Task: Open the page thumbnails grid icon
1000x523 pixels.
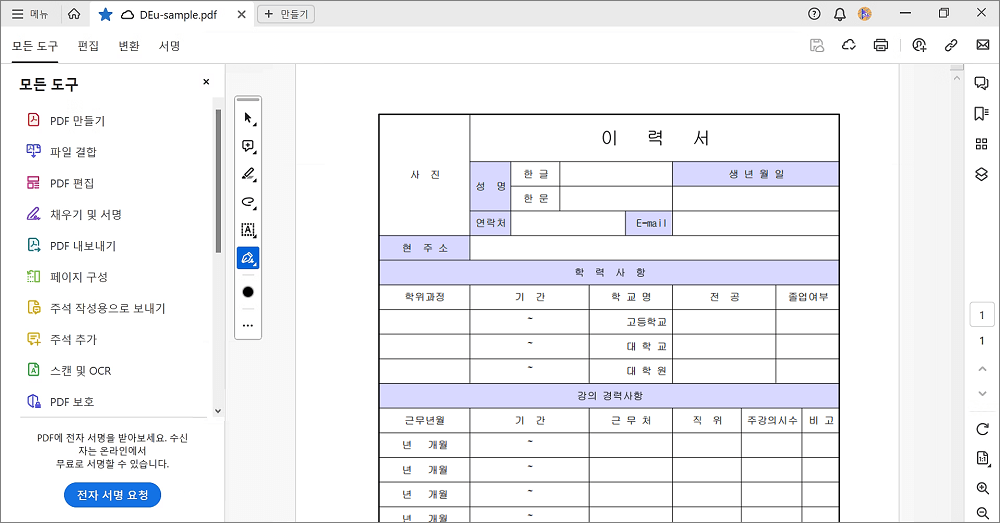Action: [x=982, y=144]
